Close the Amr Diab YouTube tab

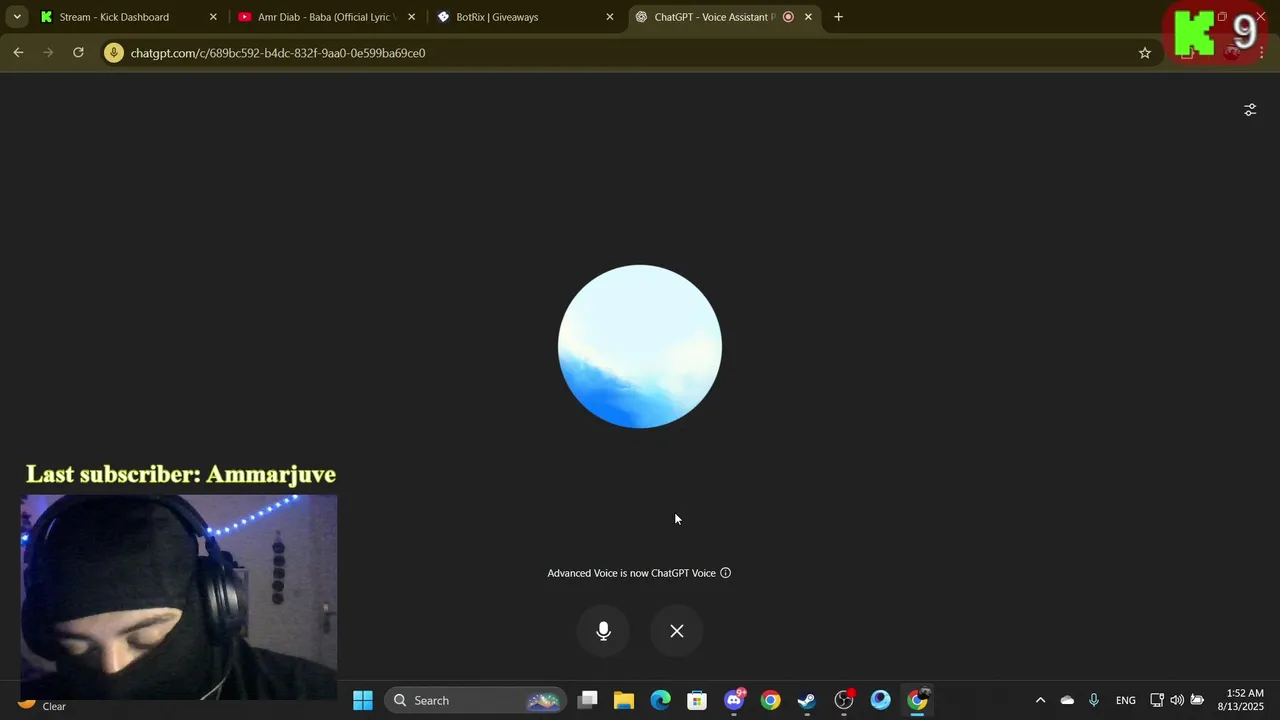[411, 17]
